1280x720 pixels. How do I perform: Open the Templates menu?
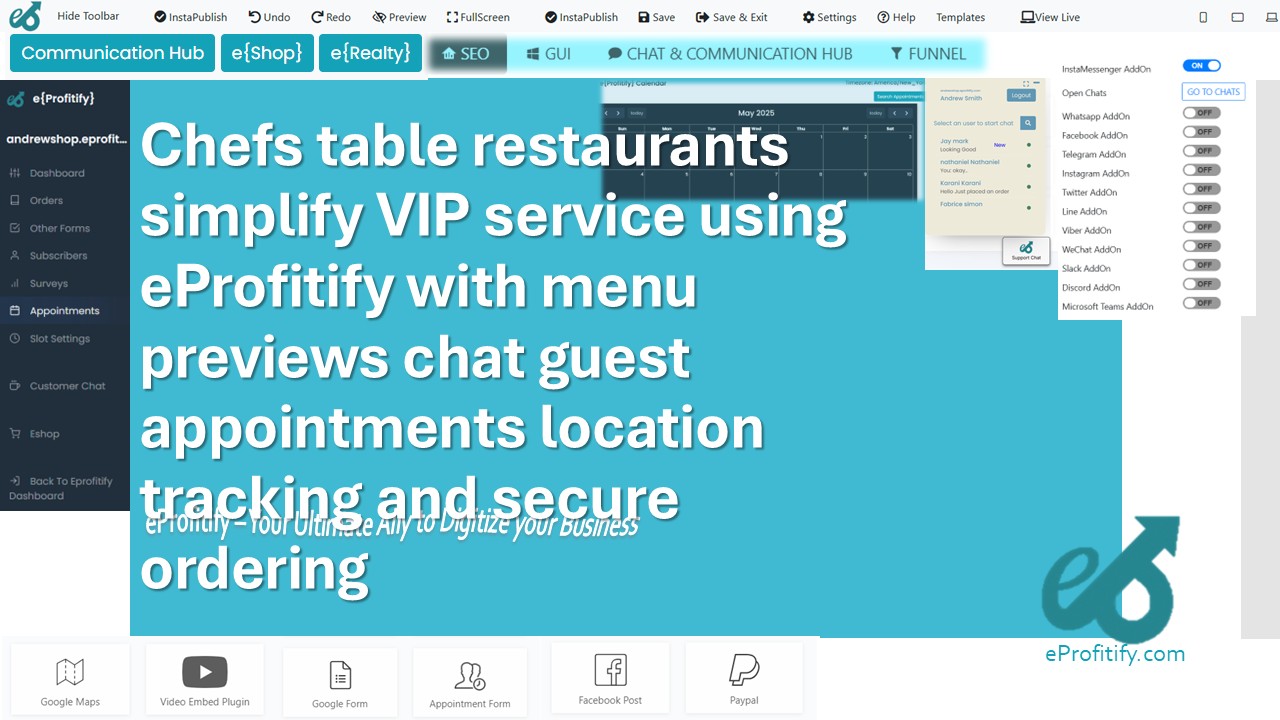[x=959, y=16]
